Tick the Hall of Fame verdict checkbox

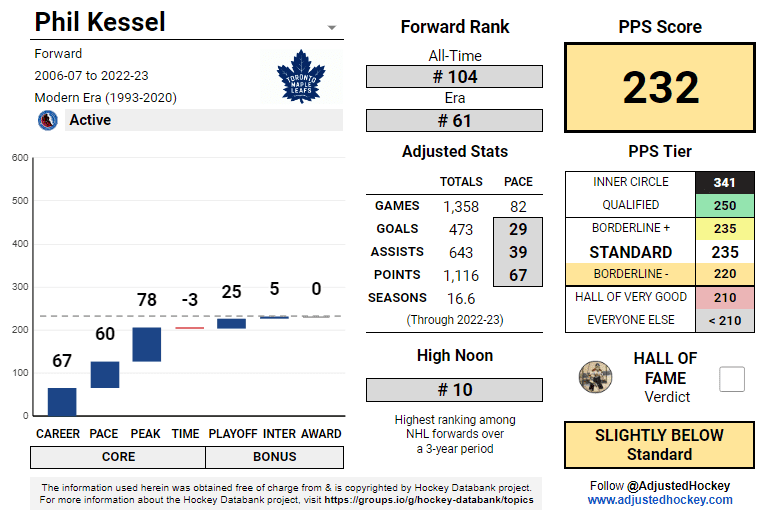pos(732,379)
